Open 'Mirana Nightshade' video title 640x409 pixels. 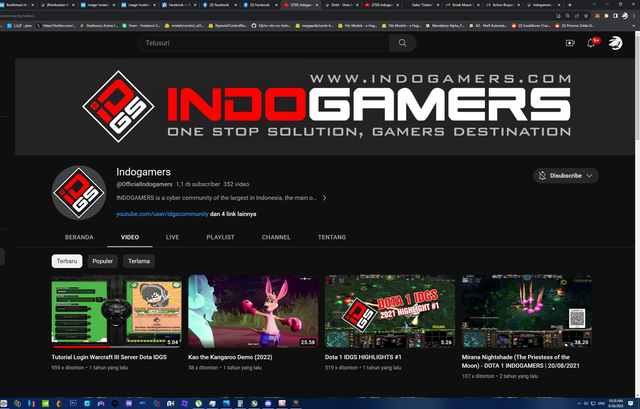coord(520,361)
